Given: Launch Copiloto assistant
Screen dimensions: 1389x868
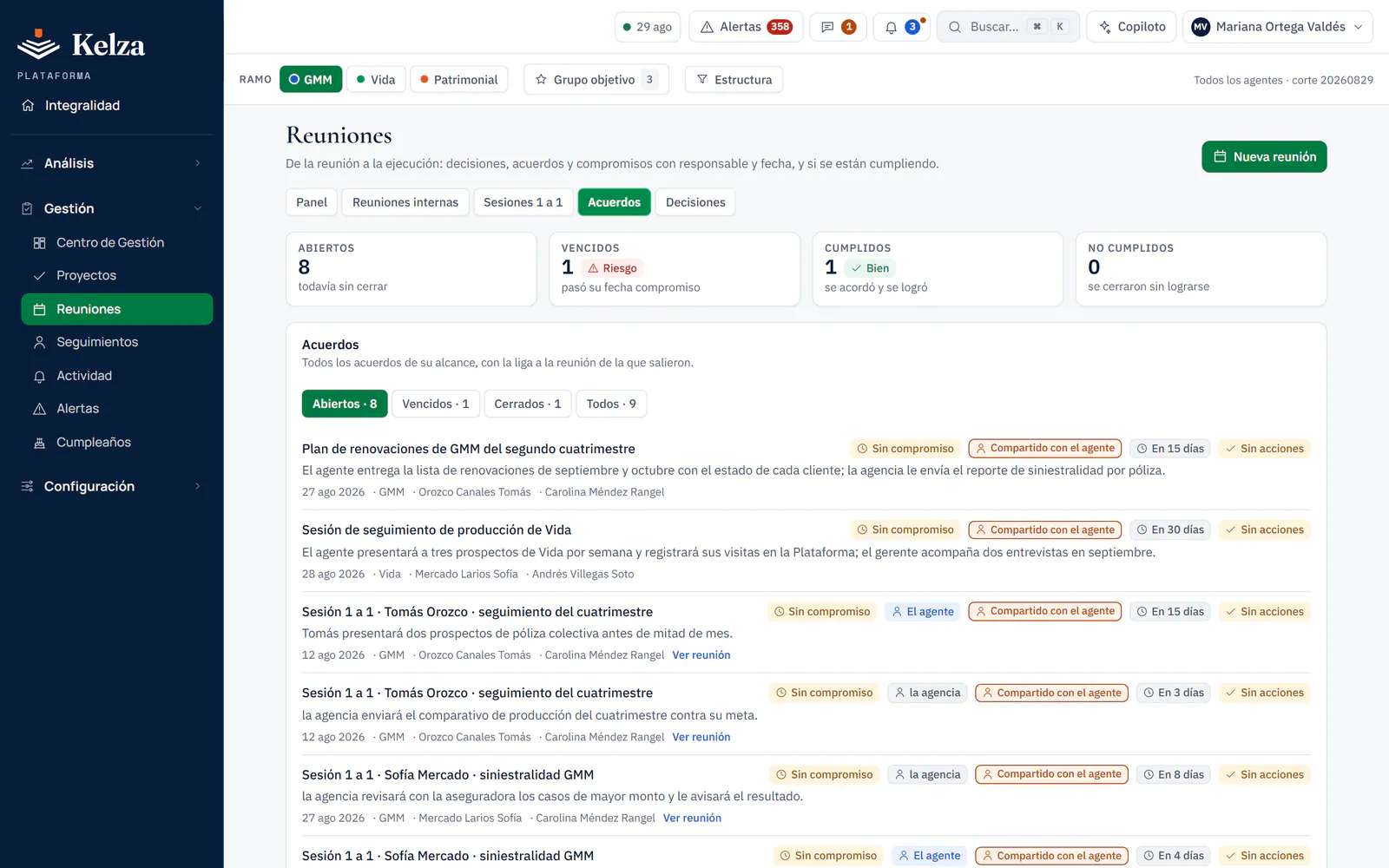Looking at the screenshot, I should (x=1132, y=27).
